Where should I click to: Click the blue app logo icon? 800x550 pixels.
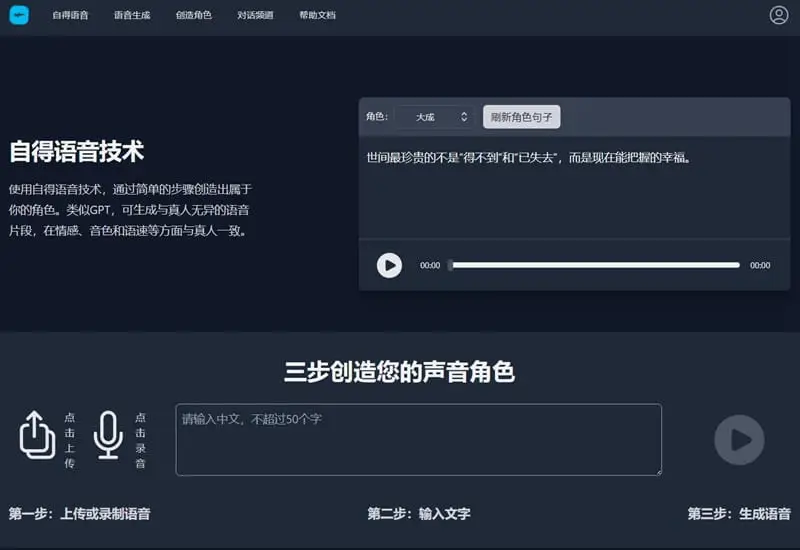[19, 15]
